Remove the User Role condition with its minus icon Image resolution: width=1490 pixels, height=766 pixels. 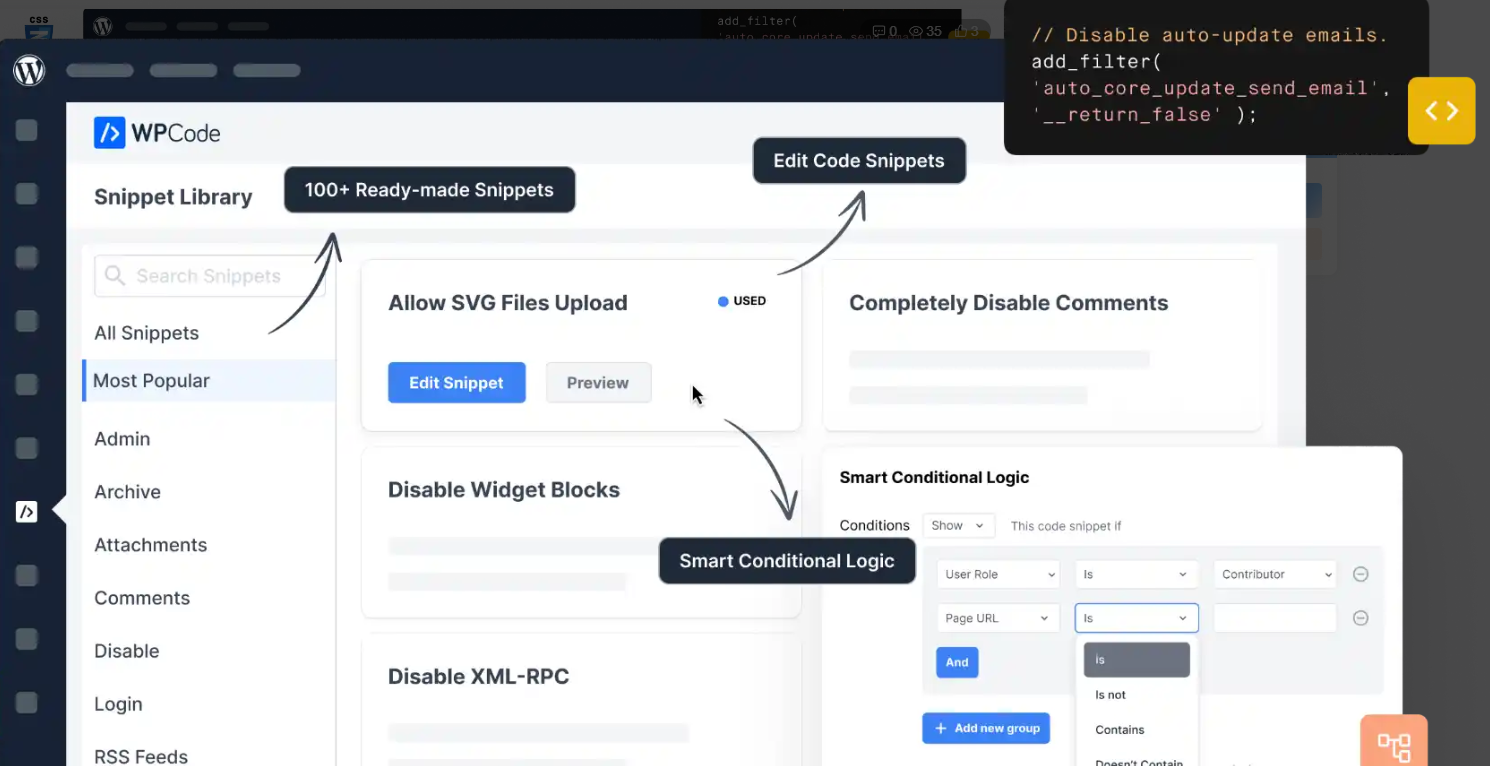[1360, 574]
